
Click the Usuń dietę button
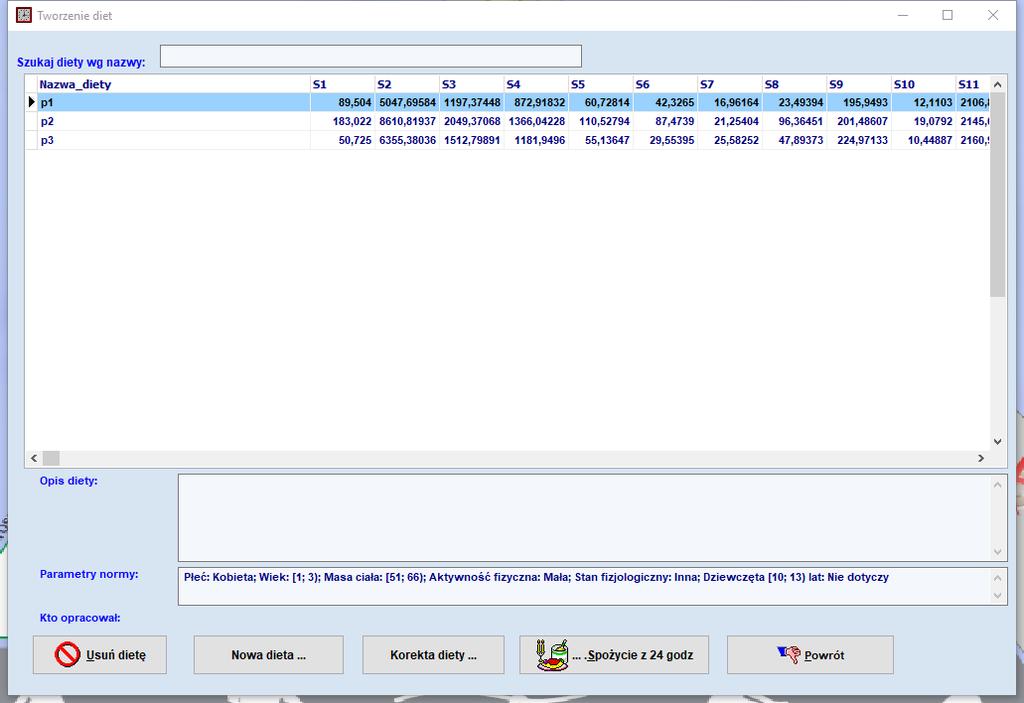pyautogui.click(x=100, y=655)
